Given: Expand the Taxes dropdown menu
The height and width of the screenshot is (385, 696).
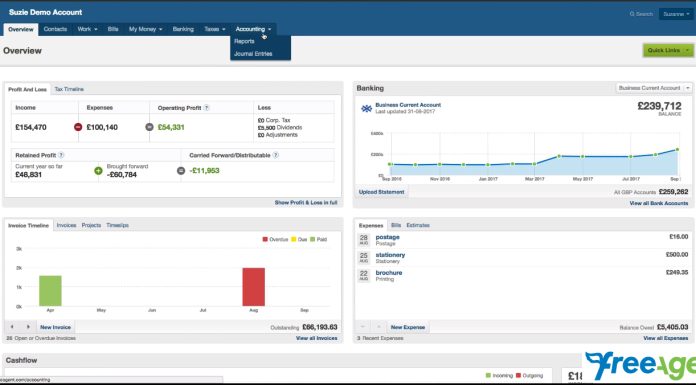Looking at the screenshot, I should 215,29.
